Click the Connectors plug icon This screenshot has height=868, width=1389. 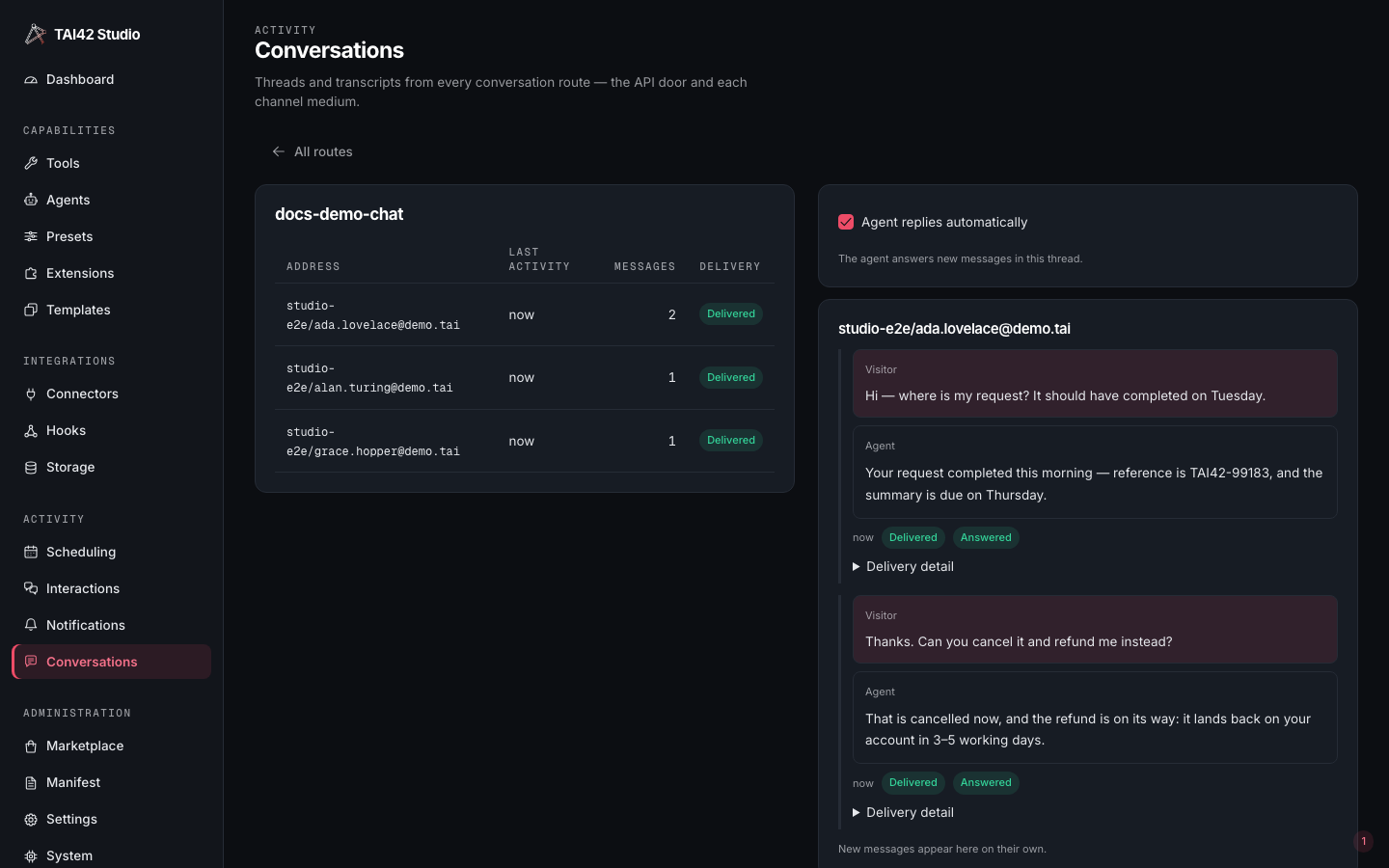point(31,394)
